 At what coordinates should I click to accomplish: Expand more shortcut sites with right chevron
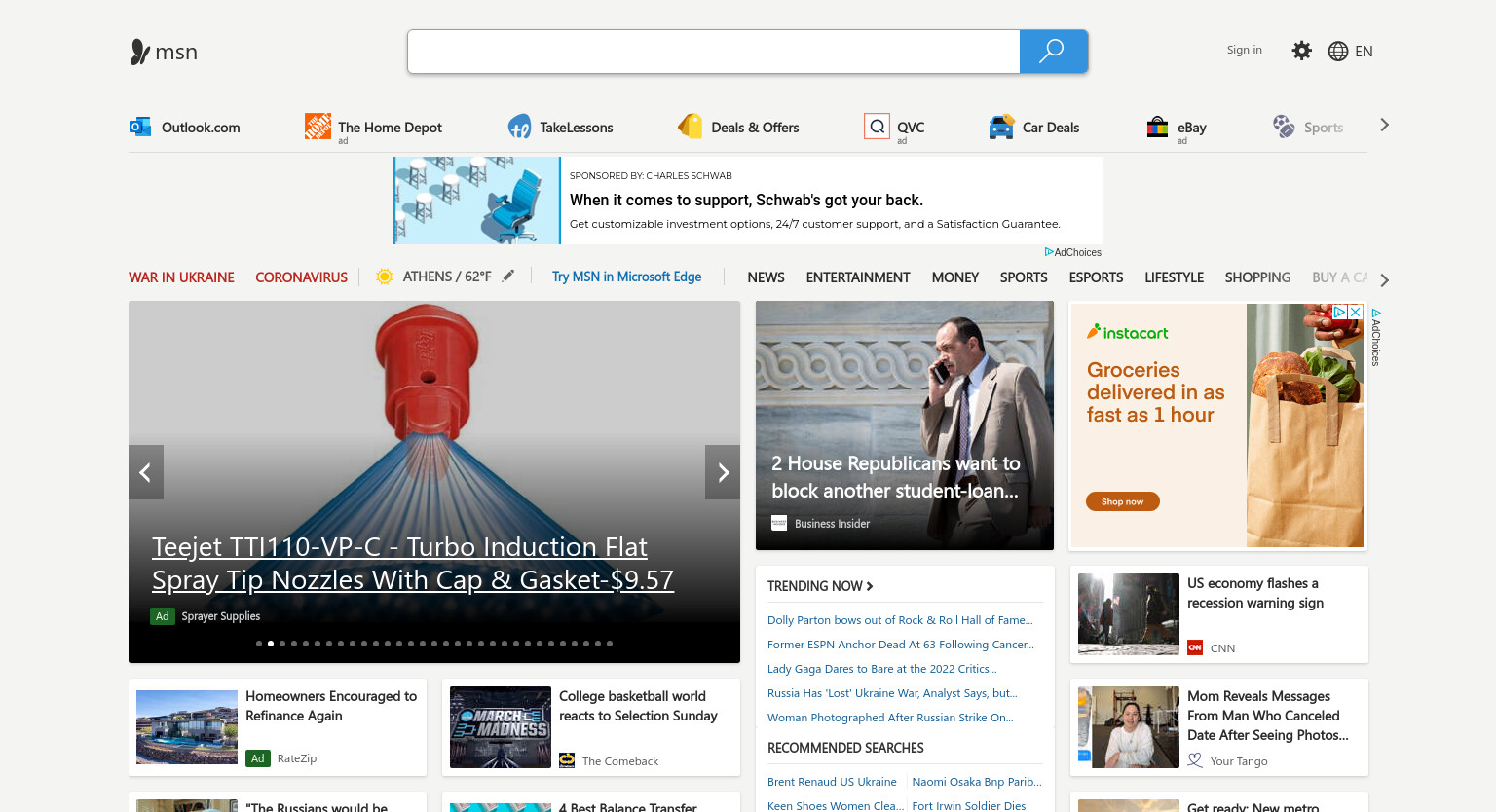click(1384, 125)
